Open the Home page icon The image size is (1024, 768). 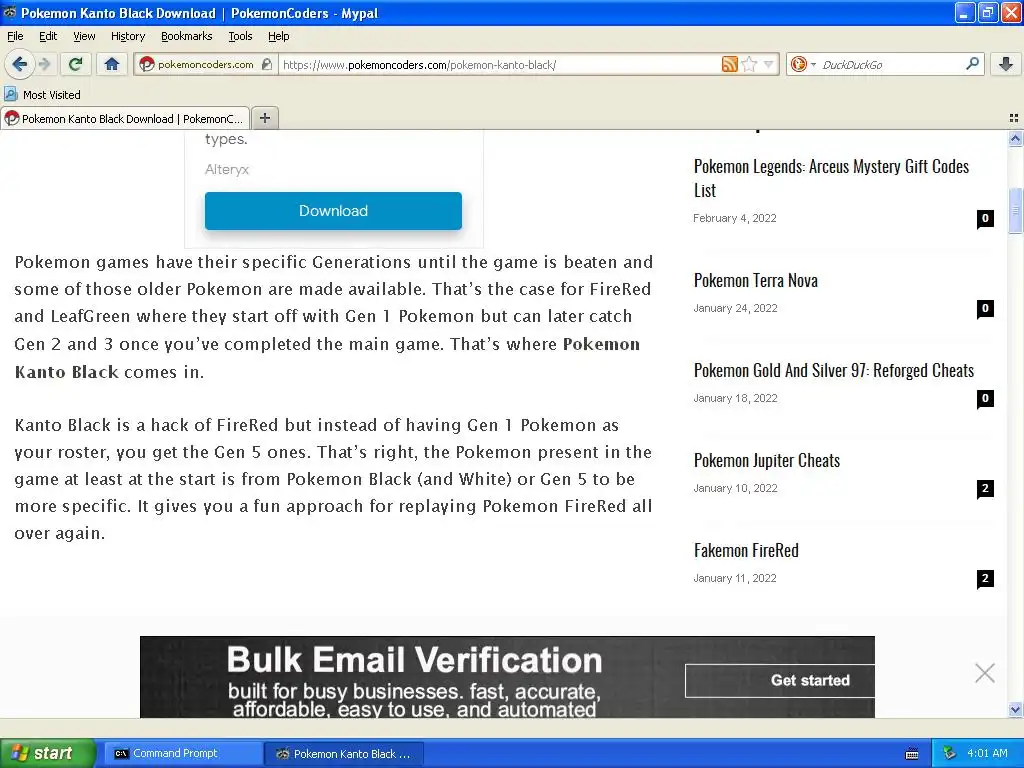[x=112, y=64]
